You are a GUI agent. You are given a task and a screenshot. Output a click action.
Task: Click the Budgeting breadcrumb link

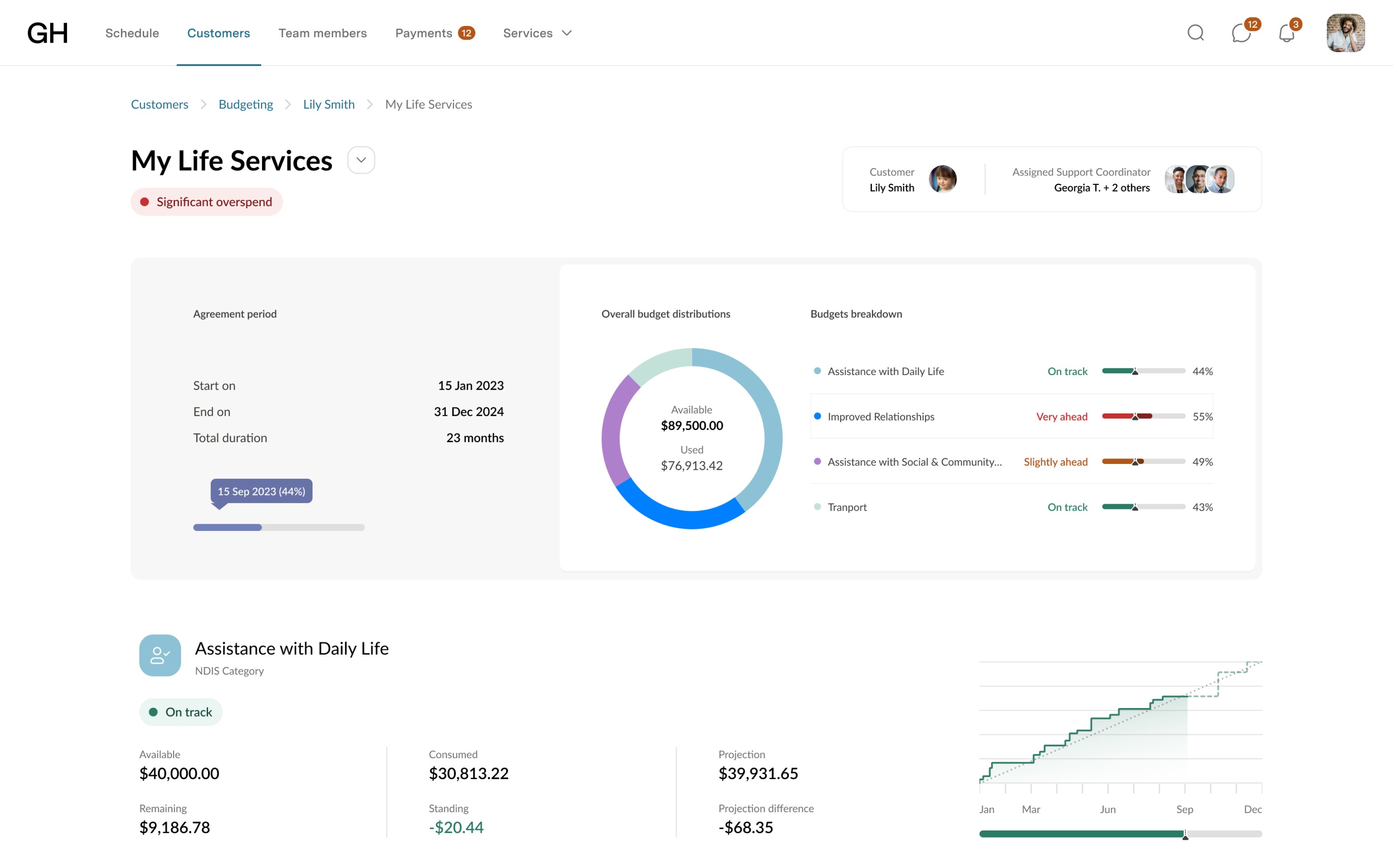click(x=246, y=104)
